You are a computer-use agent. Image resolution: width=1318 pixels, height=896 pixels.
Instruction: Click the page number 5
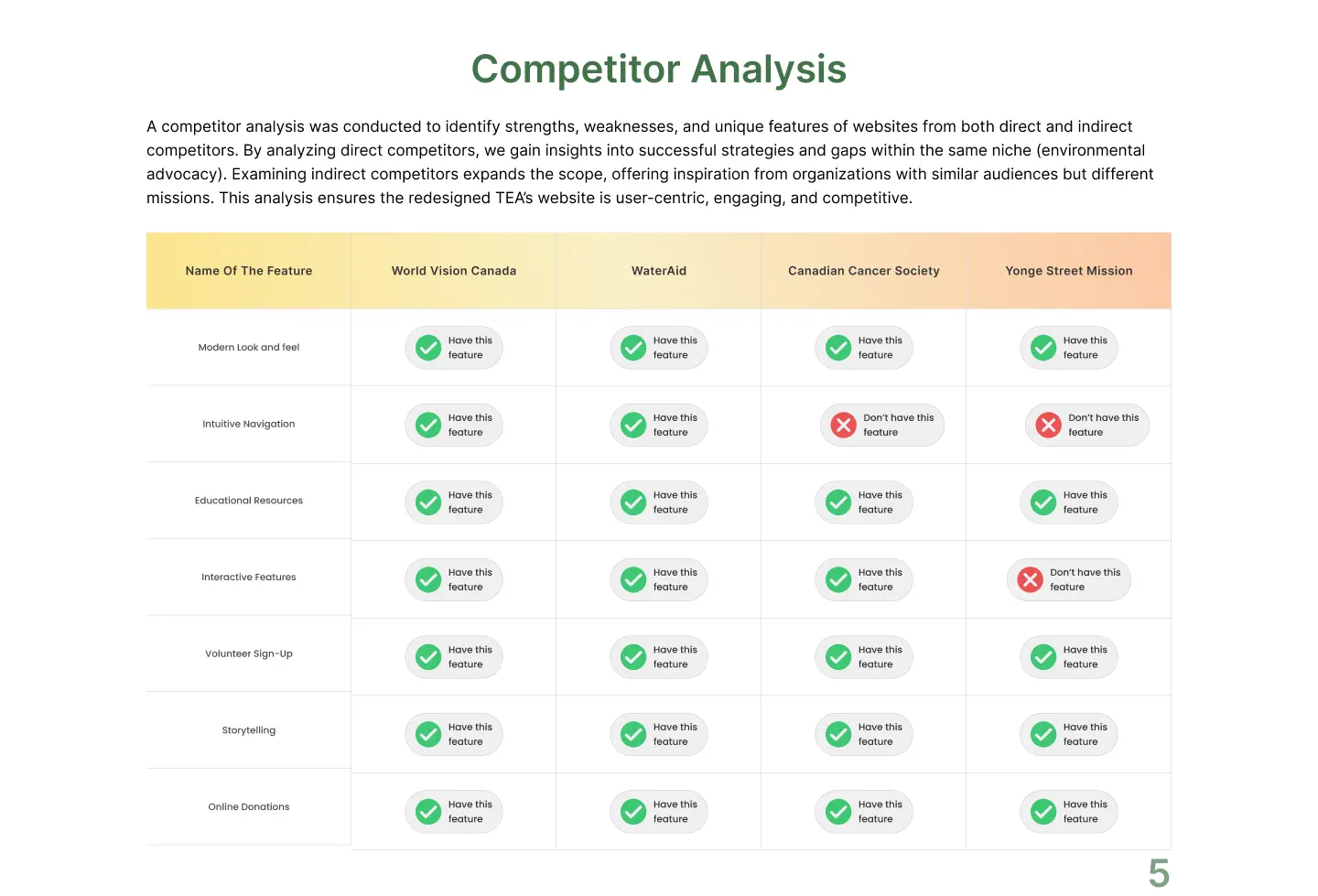pos(1159,873)
